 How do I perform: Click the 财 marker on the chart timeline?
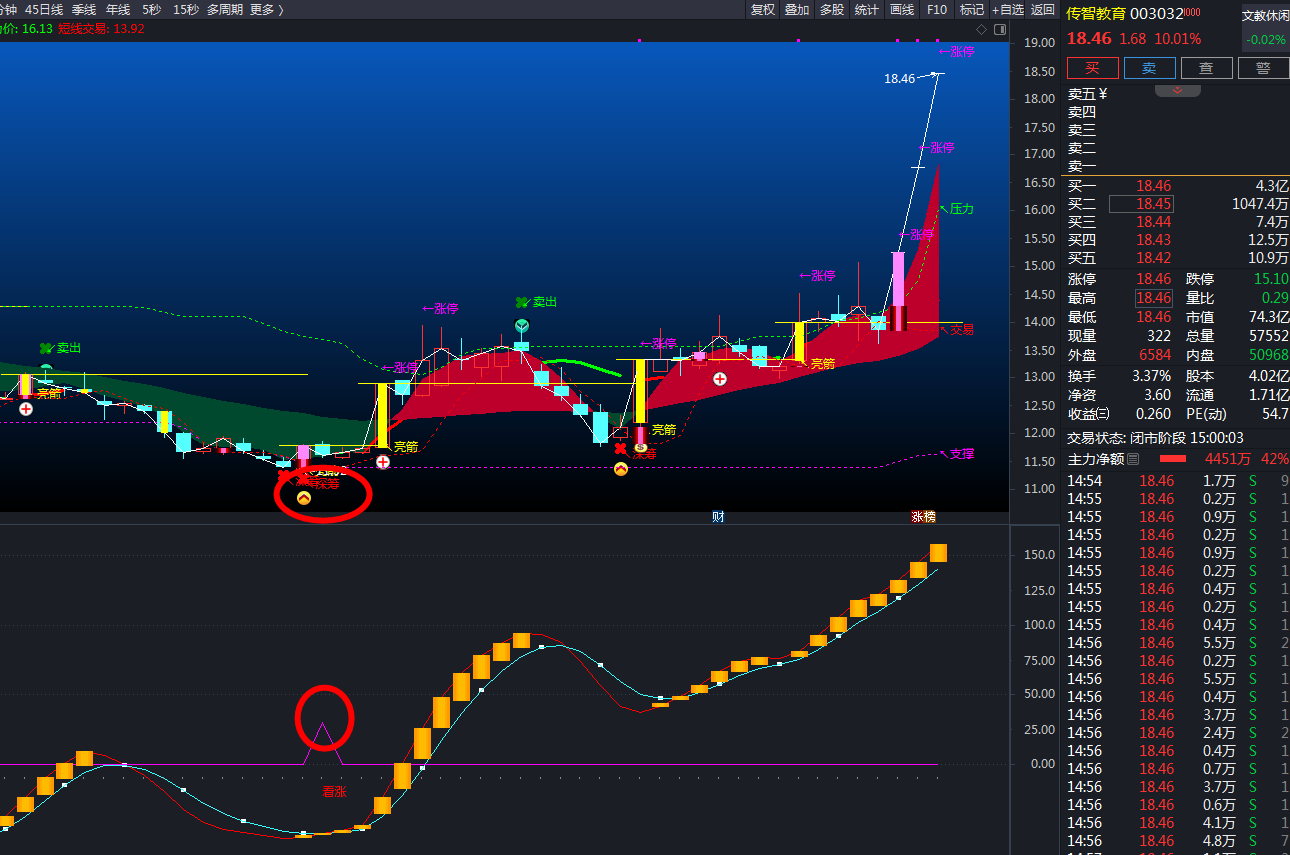(718, 517)
